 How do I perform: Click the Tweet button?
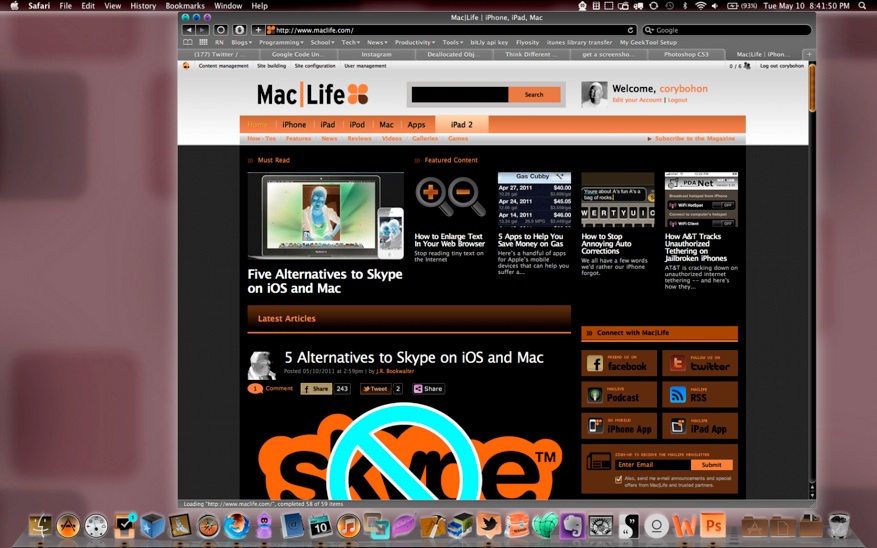pyautogui.click(x=375, y=389)
